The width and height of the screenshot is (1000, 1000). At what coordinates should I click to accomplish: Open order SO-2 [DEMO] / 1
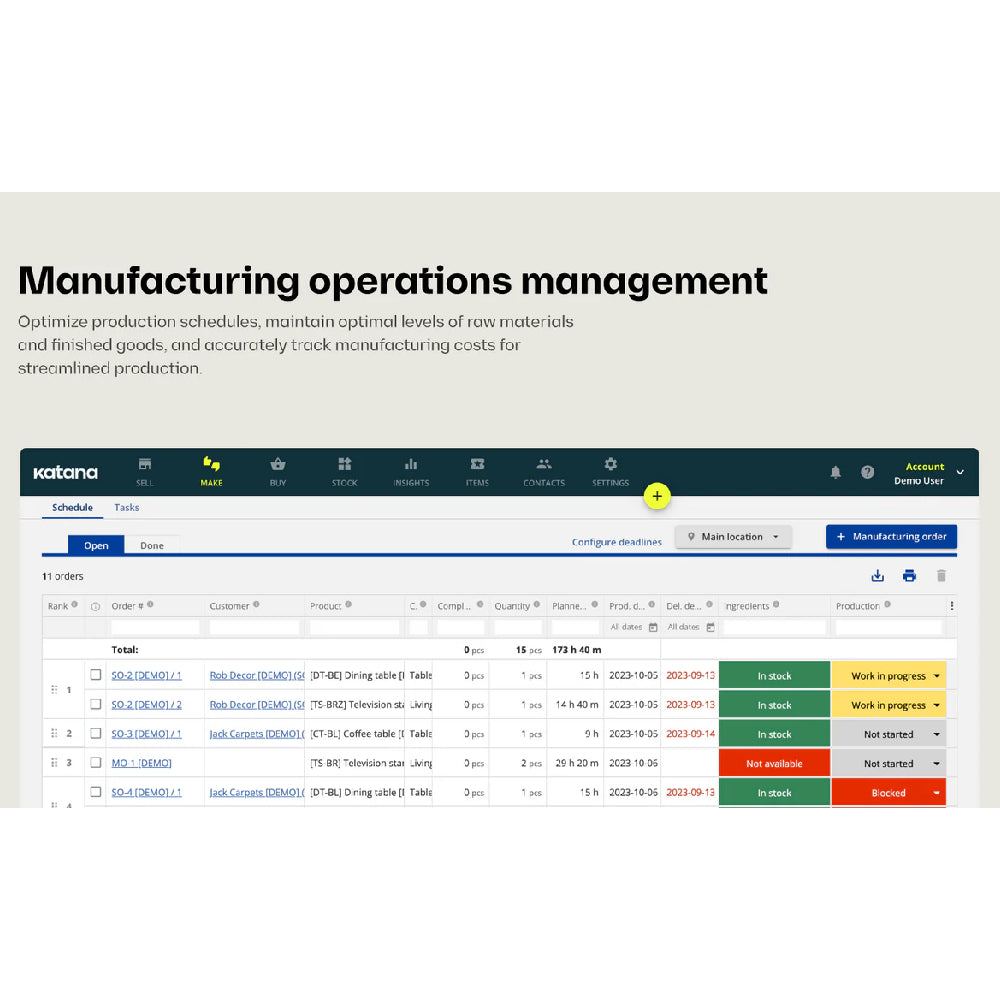(x=146, y=675)
